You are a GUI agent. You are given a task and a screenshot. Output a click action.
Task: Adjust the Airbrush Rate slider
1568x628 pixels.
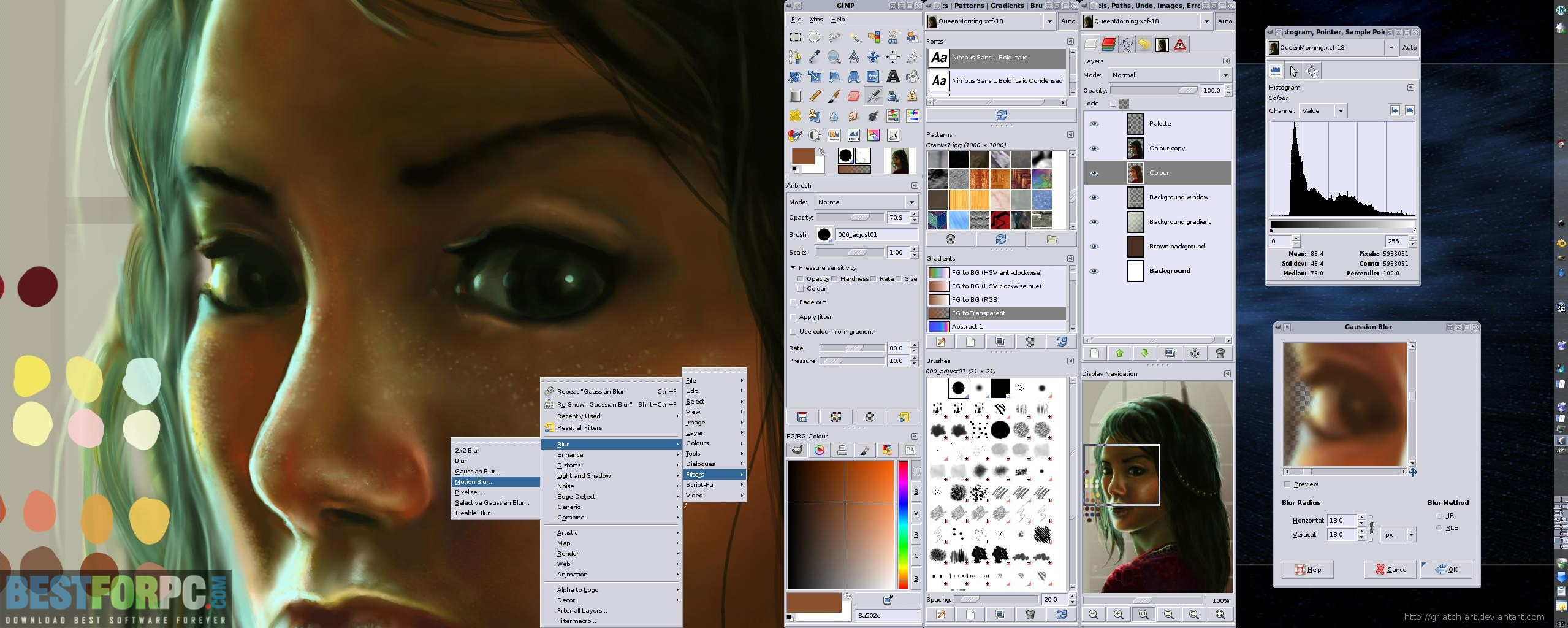pos(852,348)
